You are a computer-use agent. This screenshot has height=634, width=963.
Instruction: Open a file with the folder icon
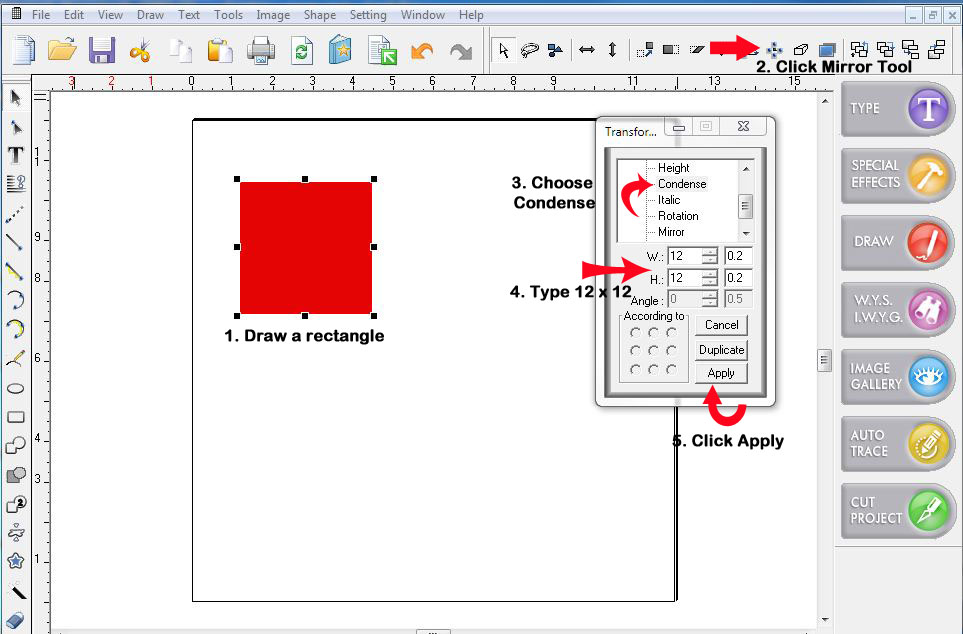point(62,49)
